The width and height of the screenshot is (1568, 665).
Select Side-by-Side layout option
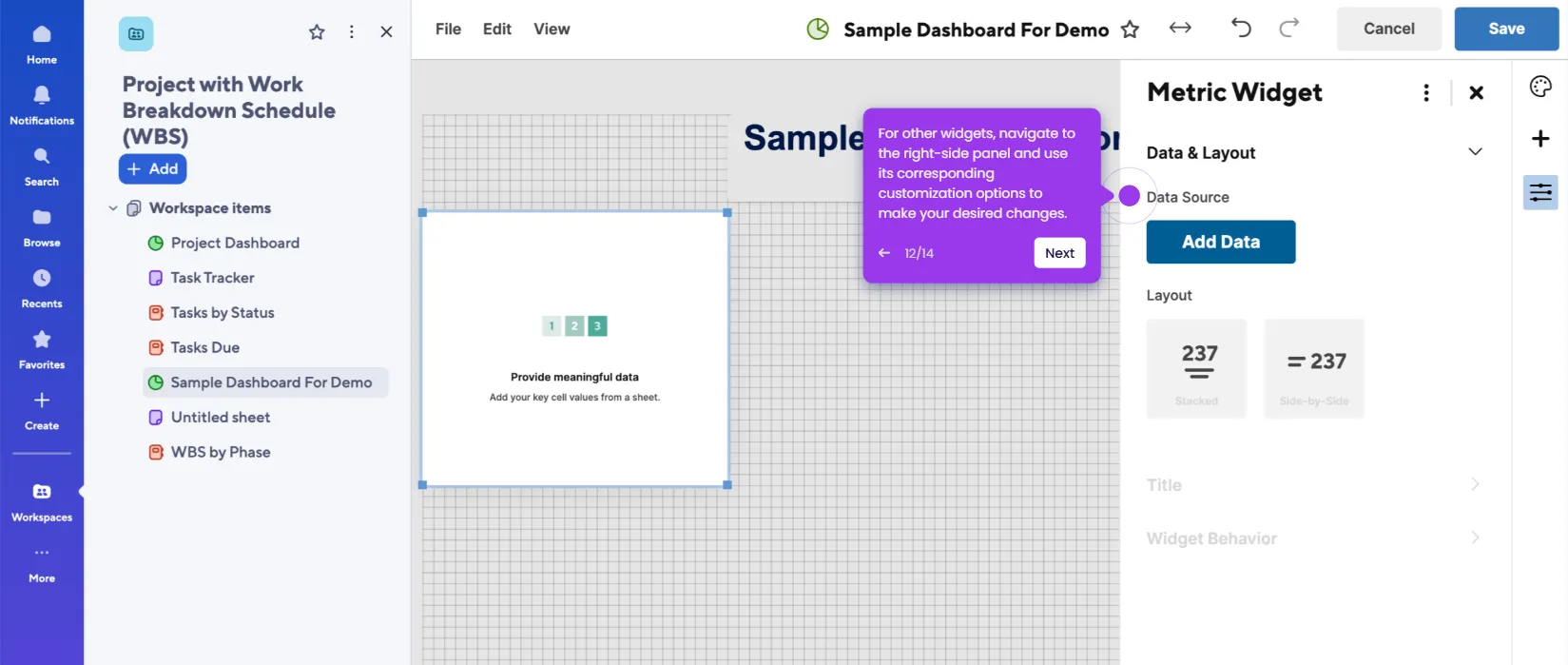pyautogui.click(x=1314, y=369)
